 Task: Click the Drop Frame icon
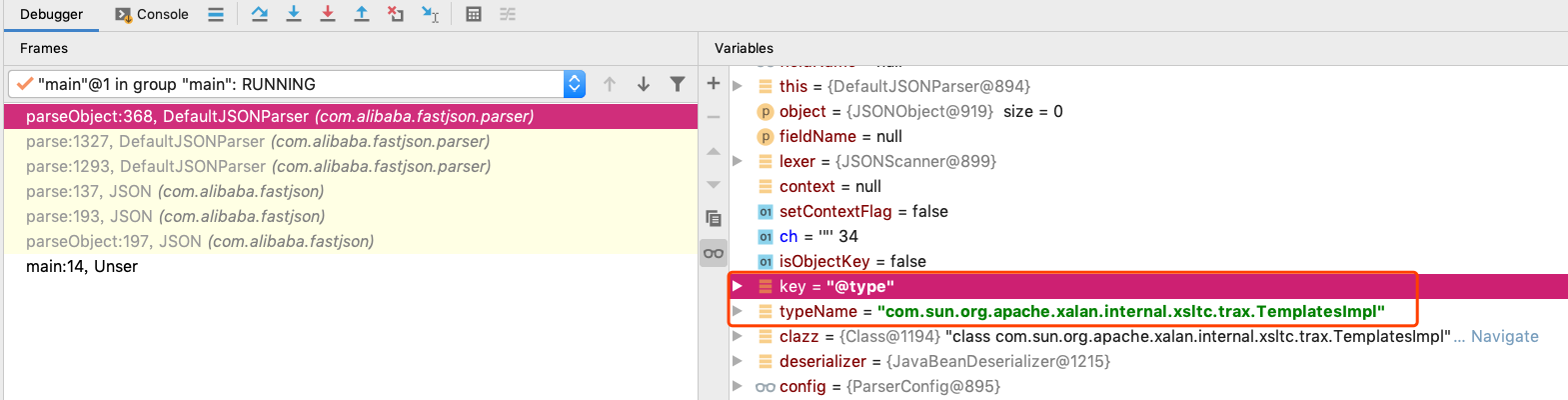click(x=396, y=14)
